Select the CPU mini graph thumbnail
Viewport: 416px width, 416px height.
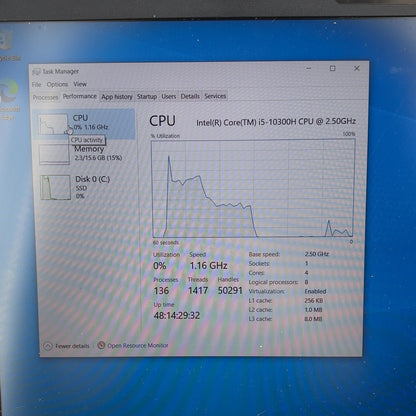(x=53, y=124)
